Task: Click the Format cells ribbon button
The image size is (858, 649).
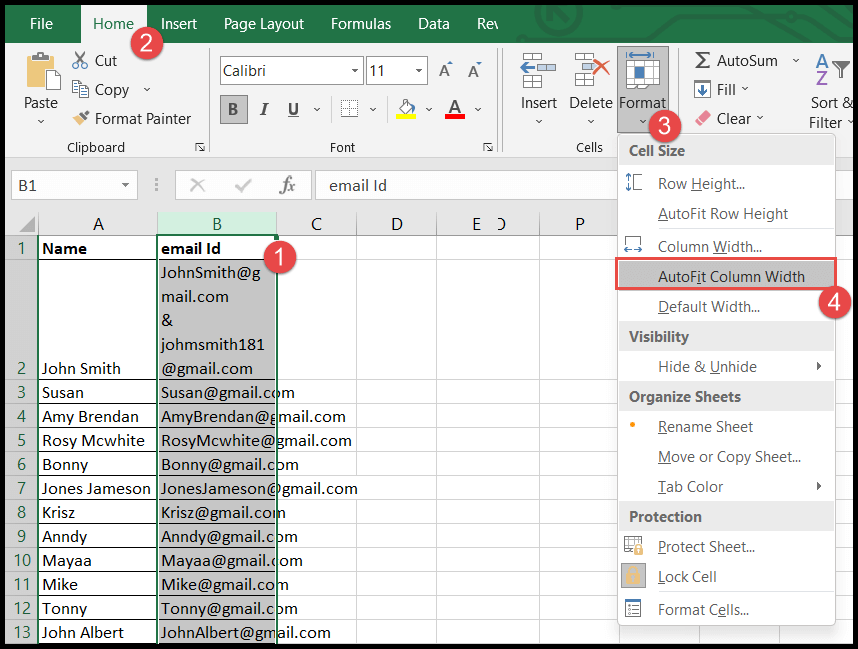Action: 642,89
